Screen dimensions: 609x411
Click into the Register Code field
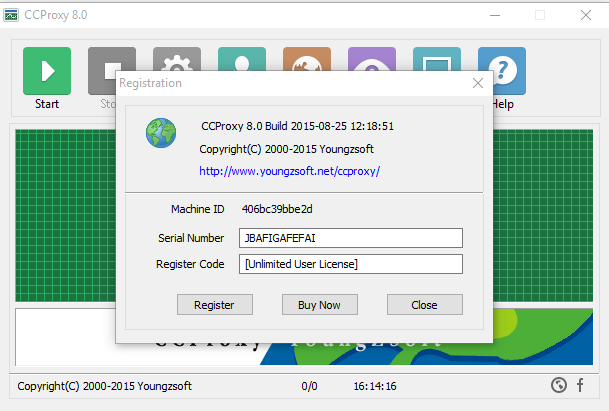351,264
